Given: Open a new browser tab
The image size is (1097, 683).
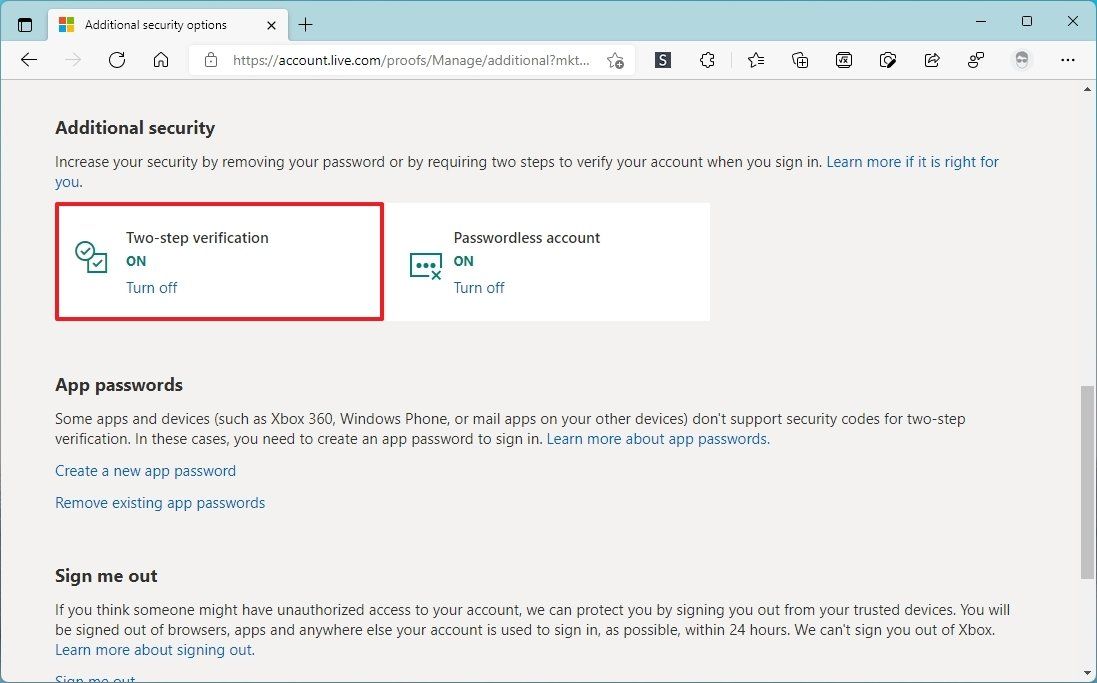Looking at the screenshot, I should (x=306, y=24).
